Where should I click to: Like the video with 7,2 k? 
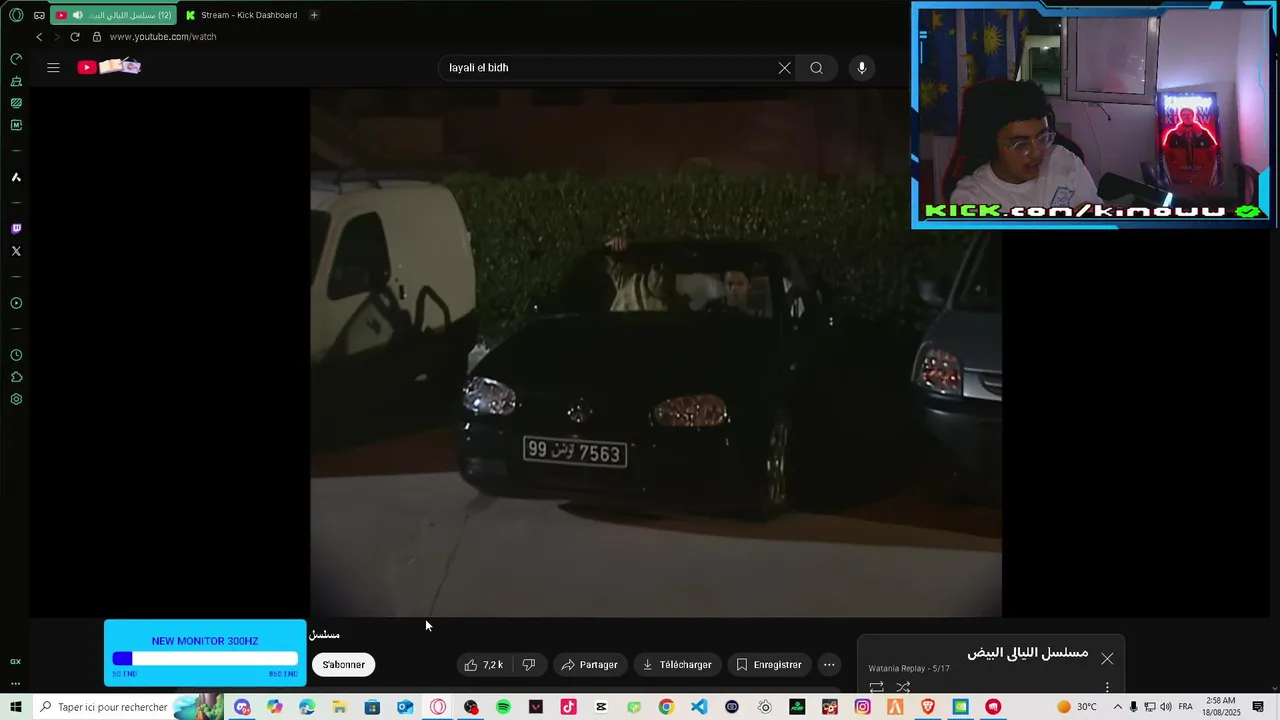pos(484,665)
